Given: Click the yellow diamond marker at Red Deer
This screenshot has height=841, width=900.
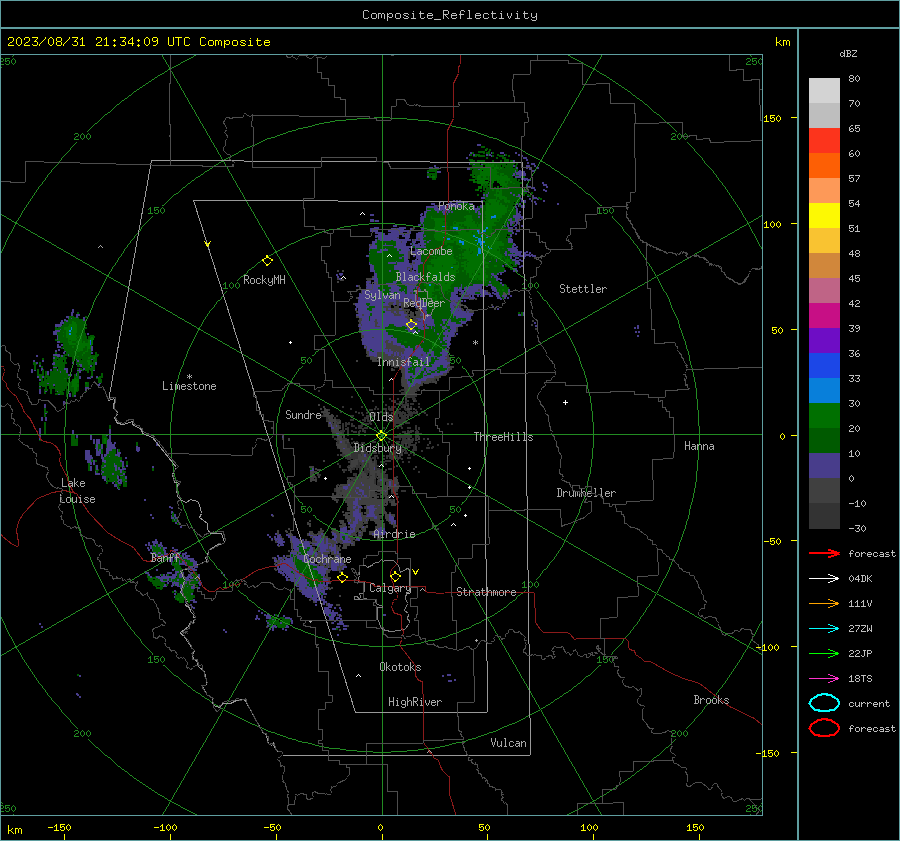Looking at the screenshot, I should pyautogui.click(x=411, y=325).
